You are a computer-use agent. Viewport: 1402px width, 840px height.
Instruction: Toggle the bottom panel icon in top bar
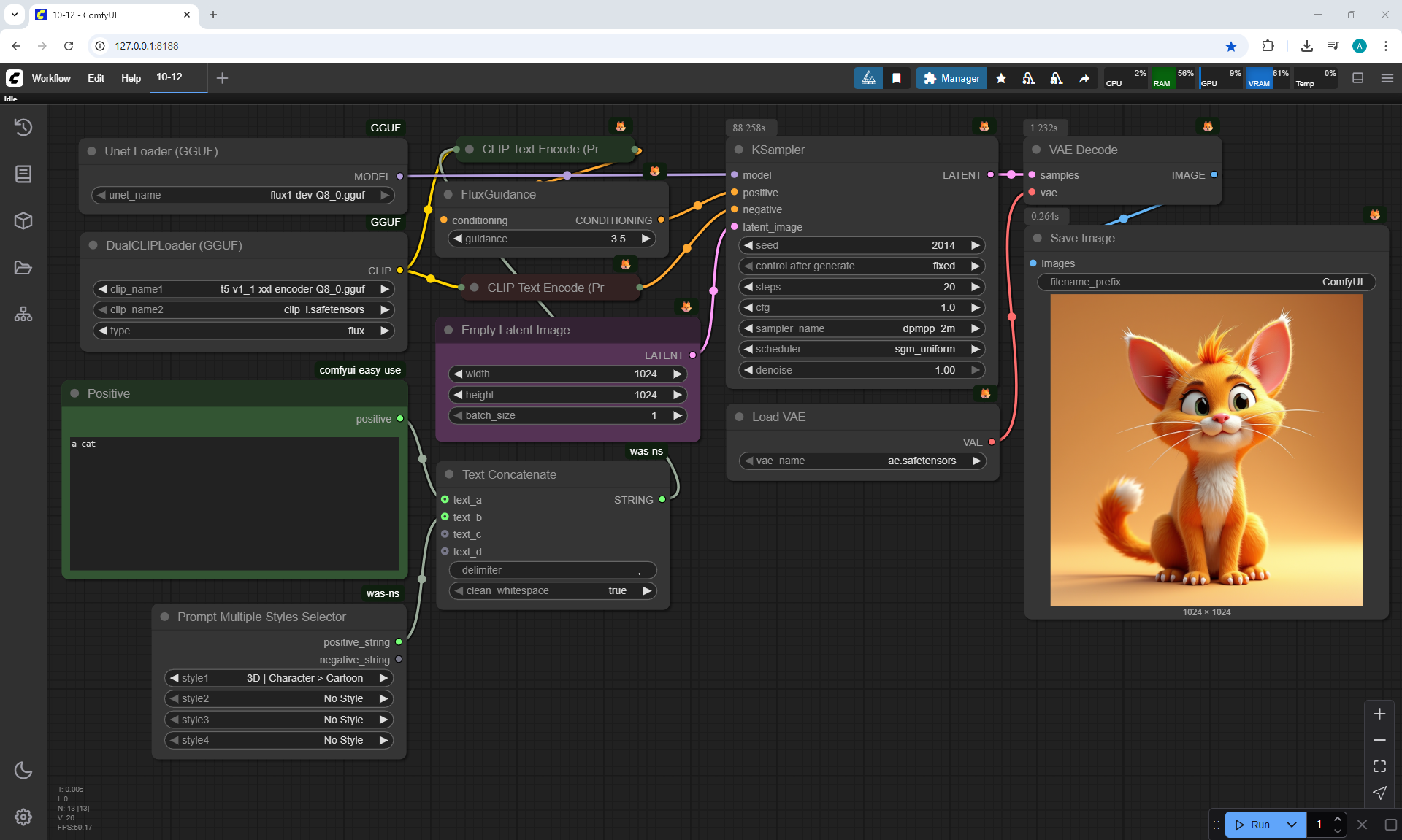click(x=1358, y=78)
